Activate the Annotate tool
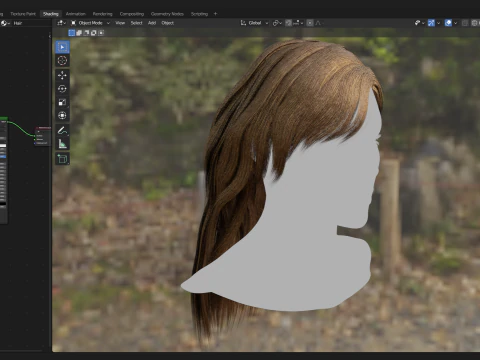This screenshot has height=360, width=480. click(x=62, y=130)
